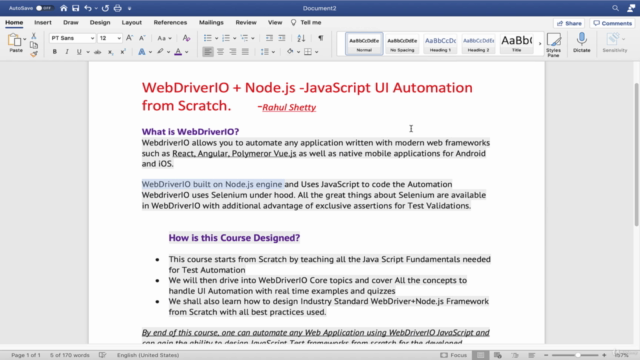
Task: Toggle superscript formatting
Action: point(123,52)
